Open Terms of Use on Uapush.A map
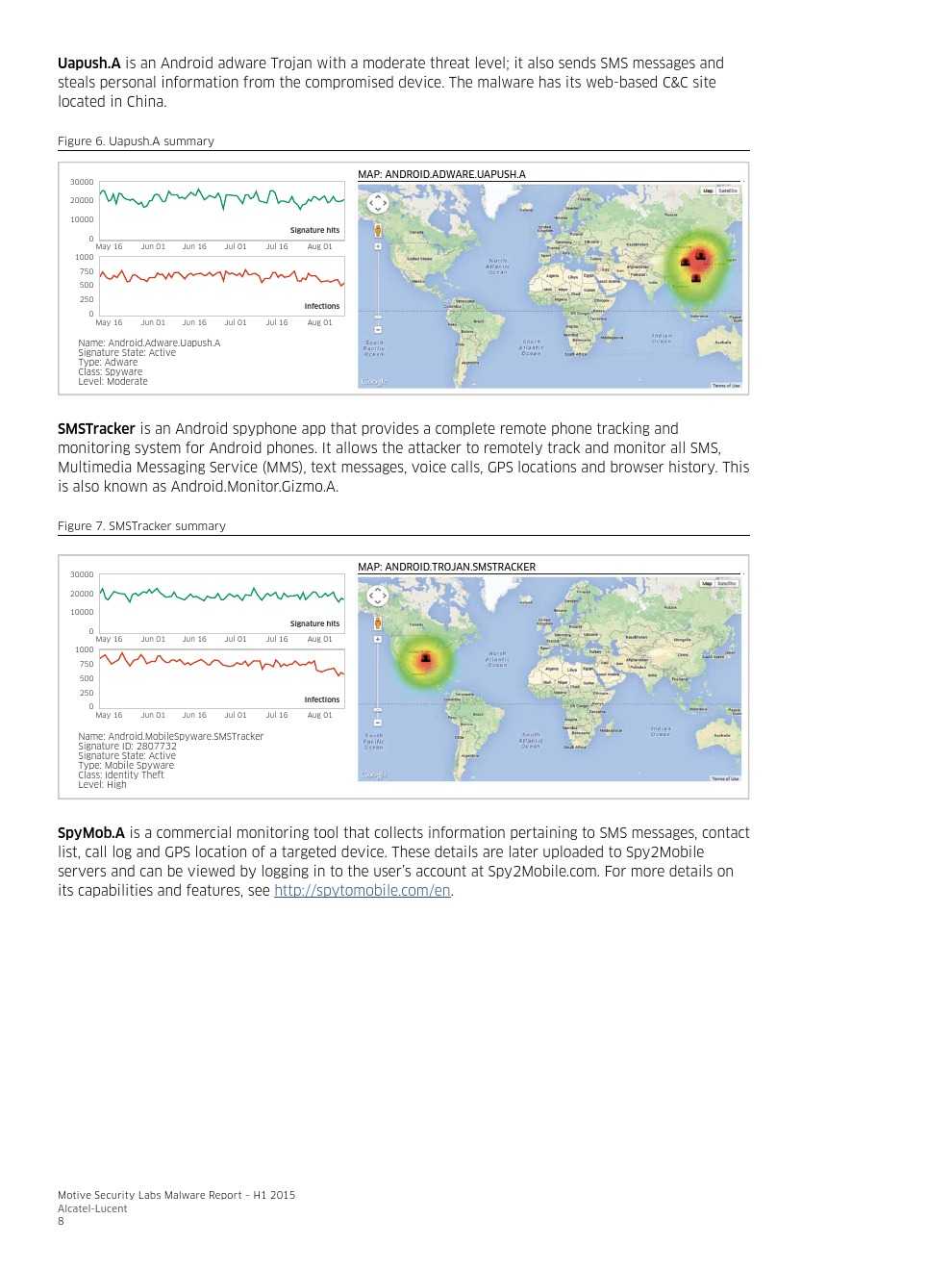 726,386
